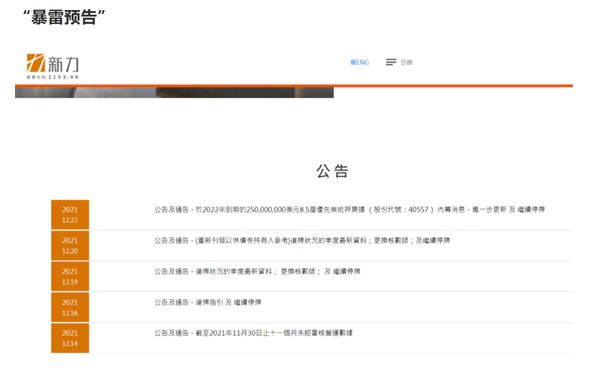Click the banner image under the header
This screenshot has height=371, width=600.
(x=174, y=92)
